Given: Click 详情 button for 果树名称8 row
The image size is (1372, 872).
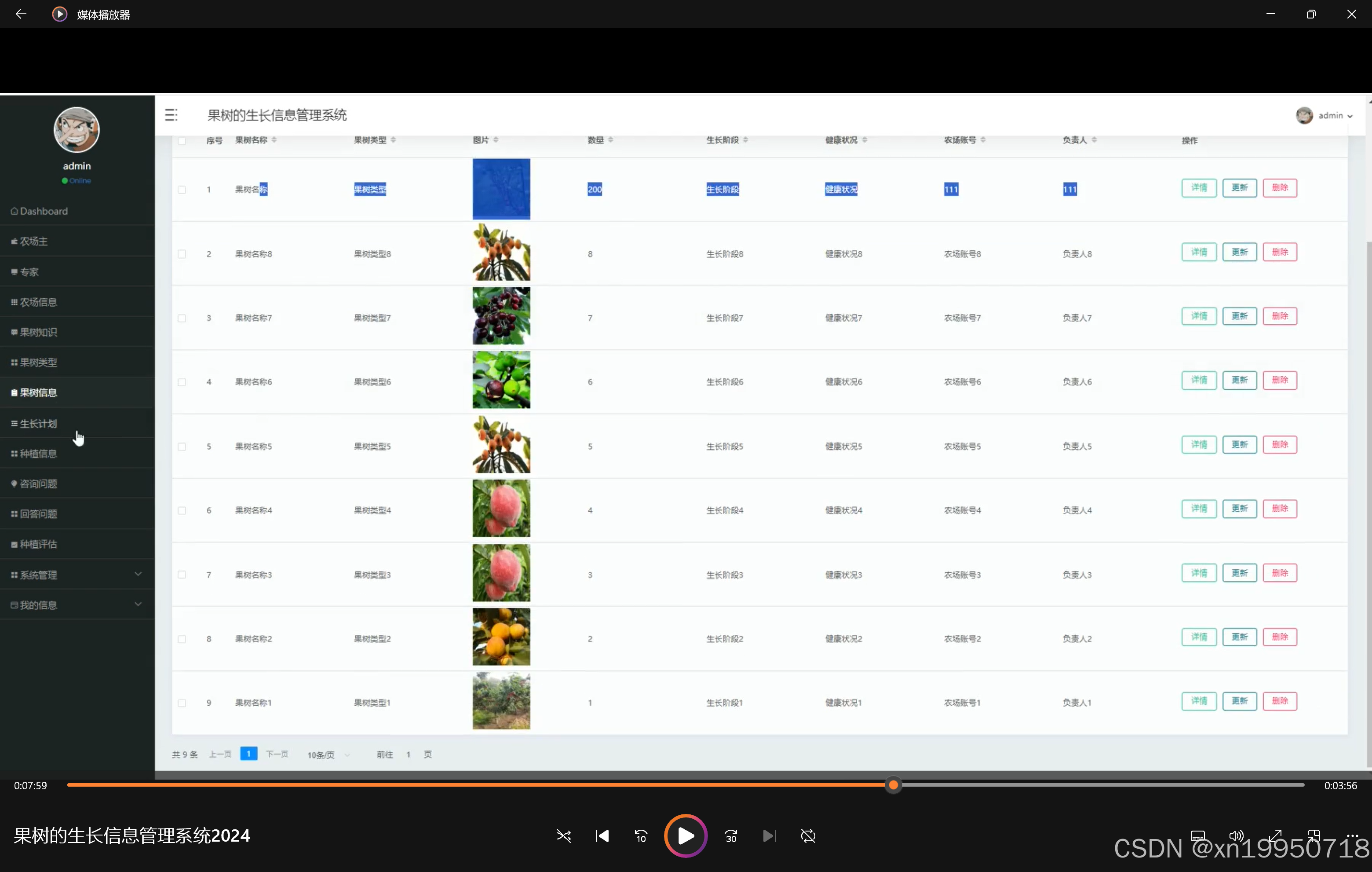Looking at the screenshot, I should (x=1199, y=252).
